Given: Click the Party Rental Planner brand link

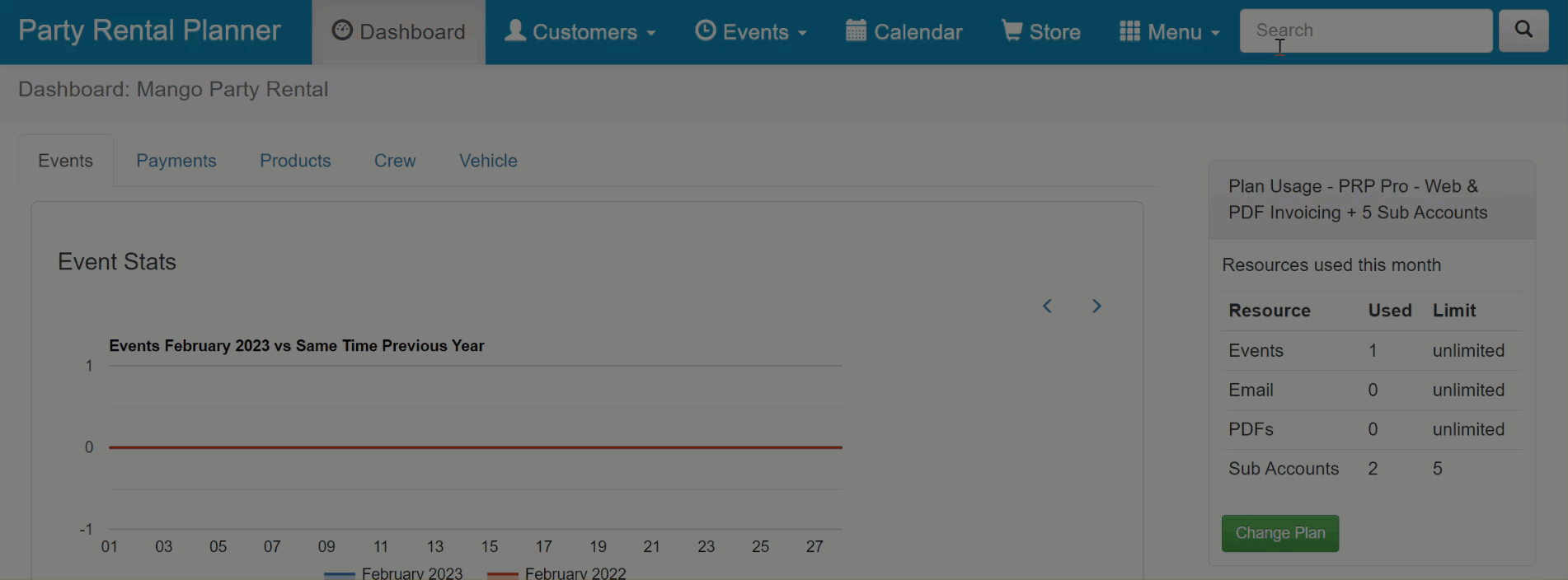Looking at the screenshot, I should pyautogui.click(x=149, y=30).
